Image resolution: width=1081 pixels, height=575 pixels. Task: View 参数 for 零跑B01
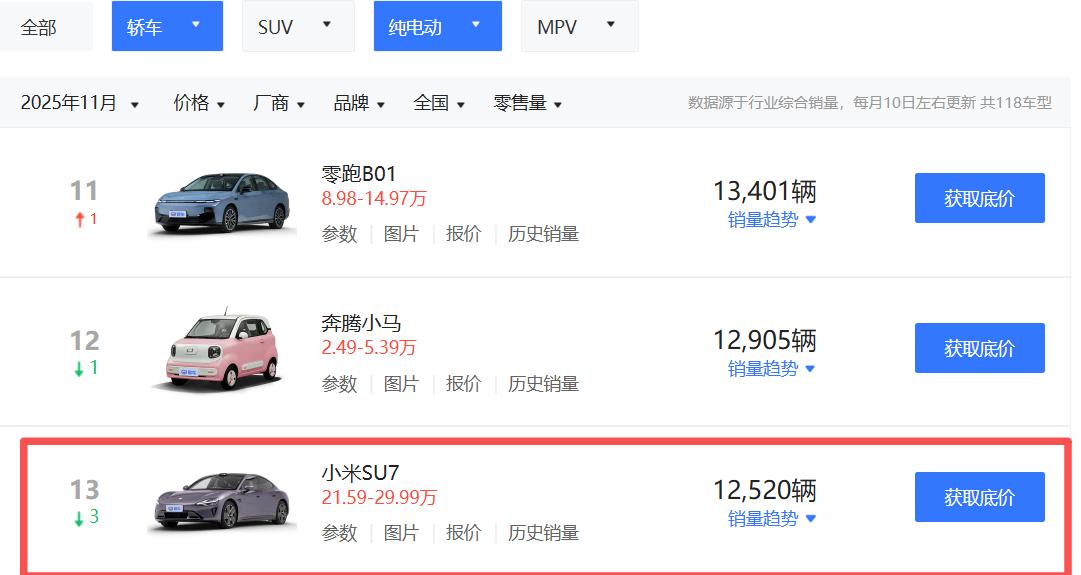click(x=339, y=234)
